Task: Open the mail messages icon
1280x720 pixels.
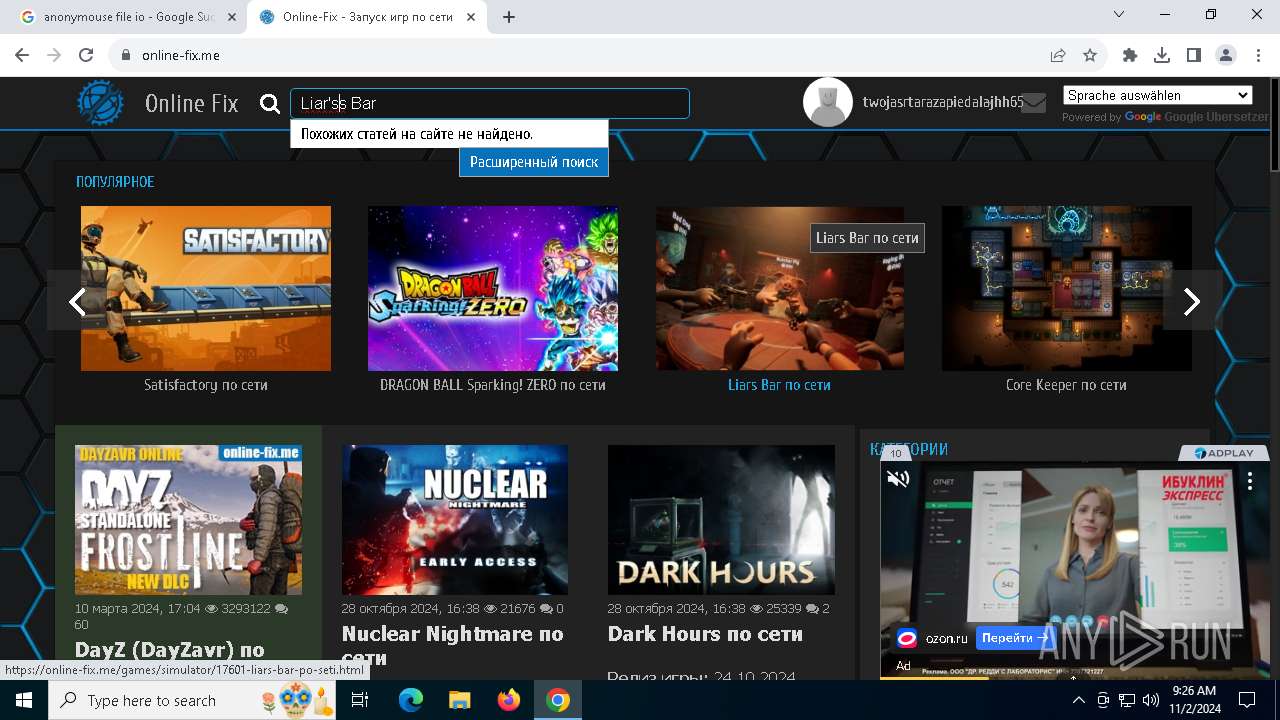Action: (x=1034, y=103)
